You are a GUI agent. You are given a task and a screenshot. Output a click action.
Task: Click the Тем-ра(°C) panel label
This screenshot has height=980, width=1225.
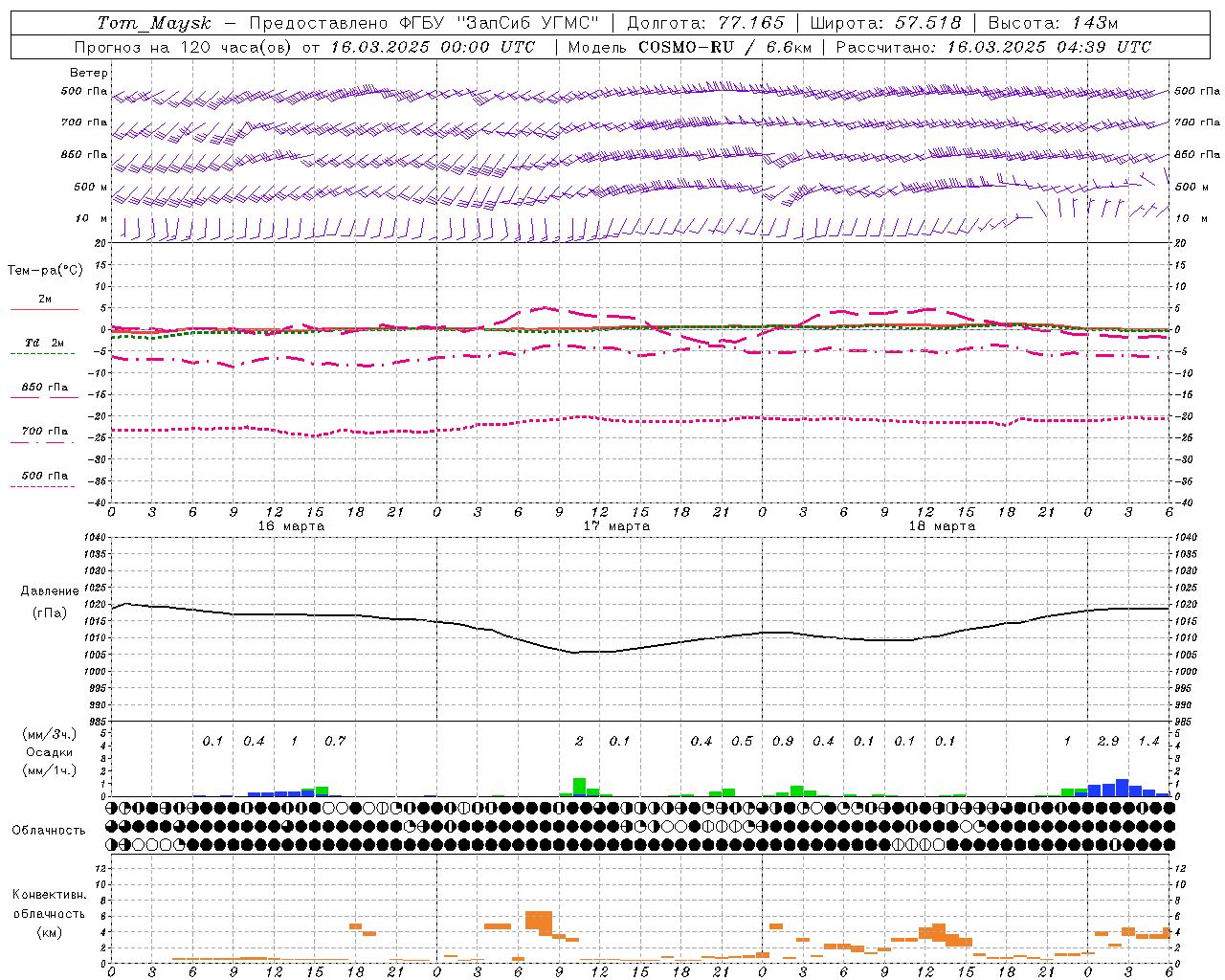click(x=45, y=271)
